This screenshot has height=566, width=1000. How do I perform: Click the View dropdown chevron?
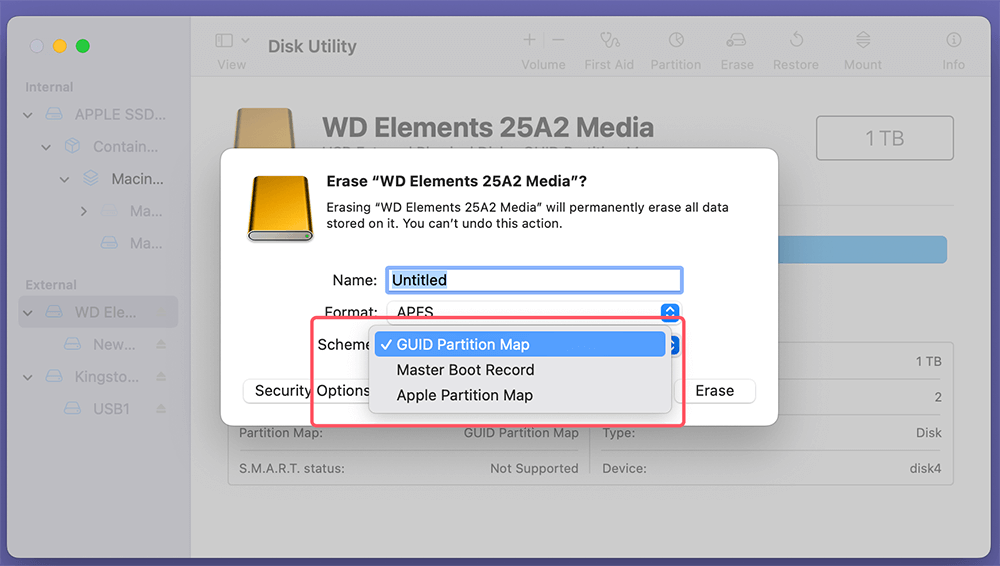246,40
